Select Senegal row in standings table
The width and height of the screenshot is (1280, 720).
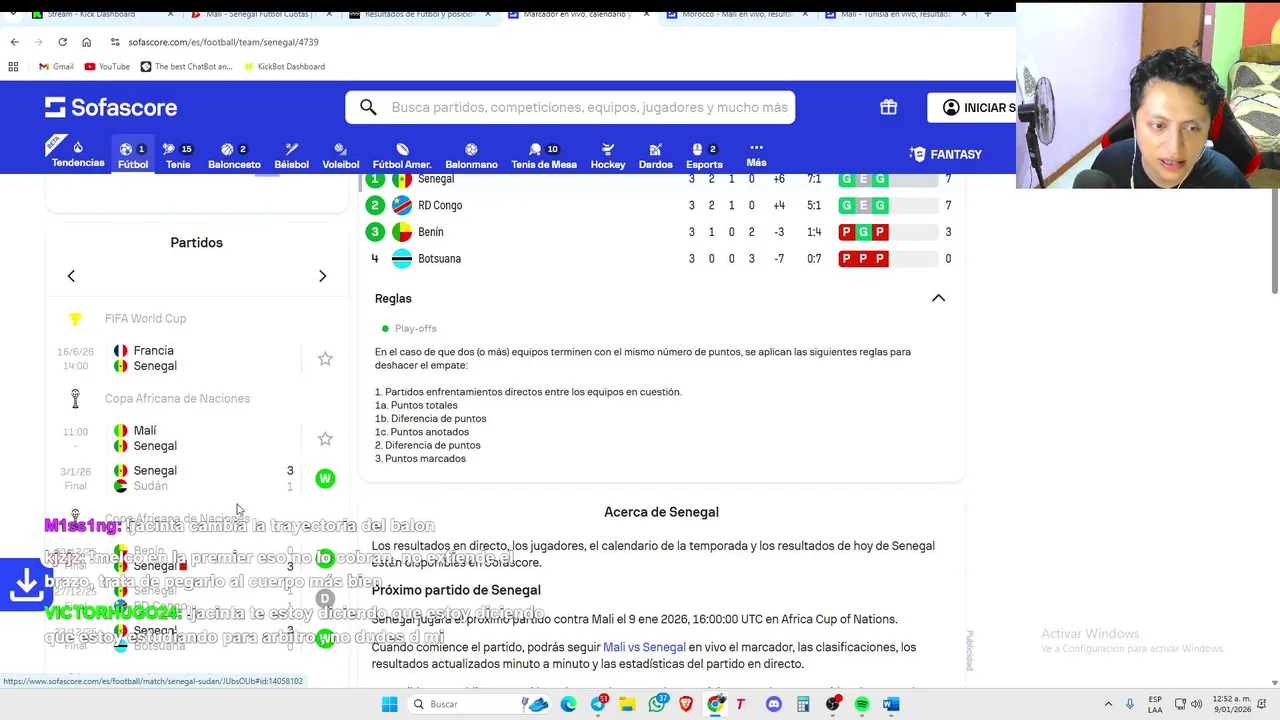click(x=660, y=180)
